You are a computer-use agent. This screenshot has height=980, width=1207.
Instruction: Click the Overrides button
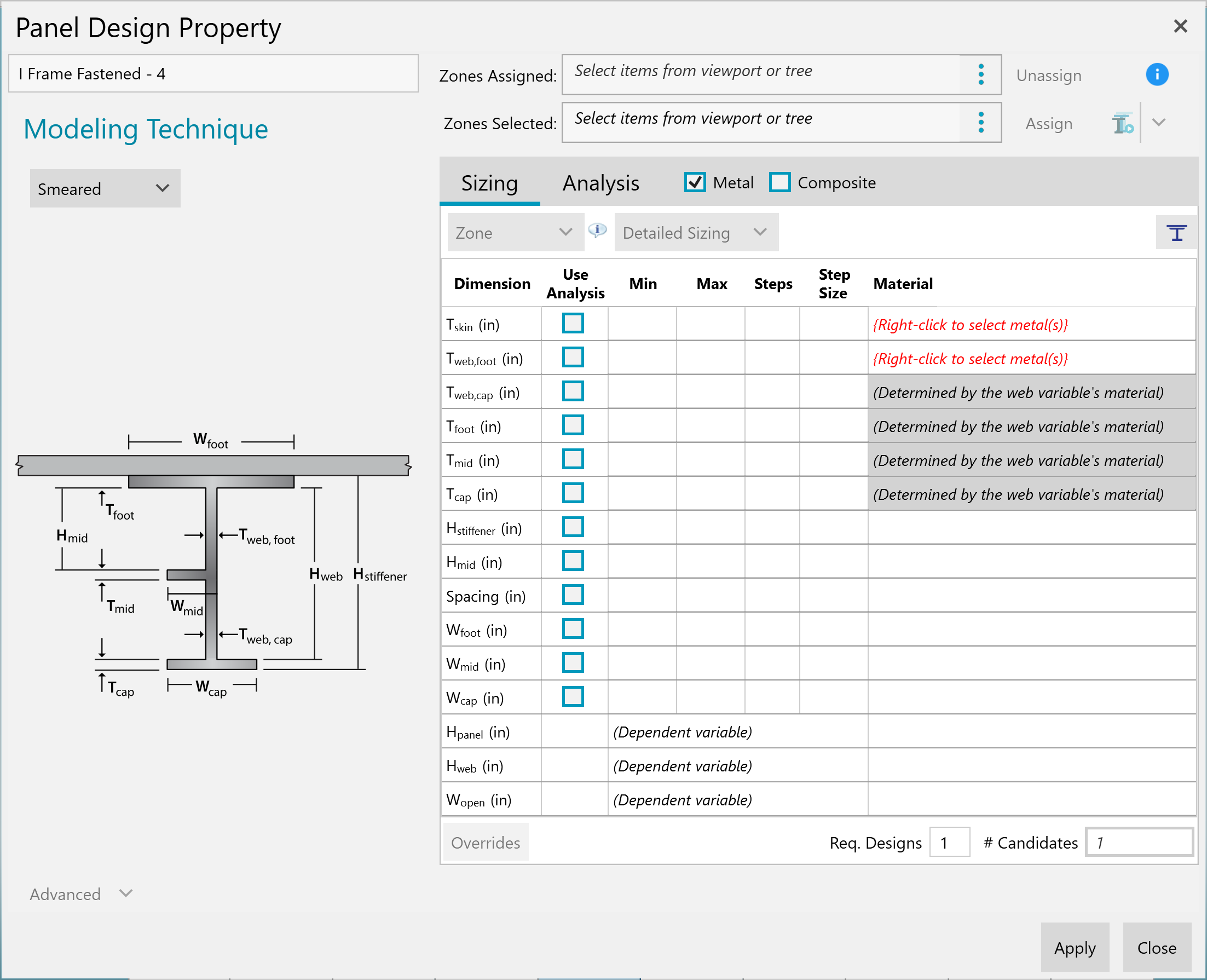(486, 842)
